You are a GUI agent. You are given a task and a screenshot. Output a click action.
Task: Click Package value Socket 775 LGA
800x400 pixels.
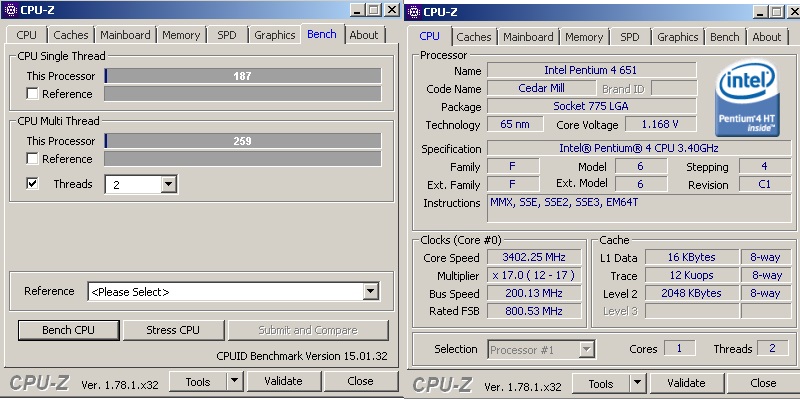(x=592, y=106)
